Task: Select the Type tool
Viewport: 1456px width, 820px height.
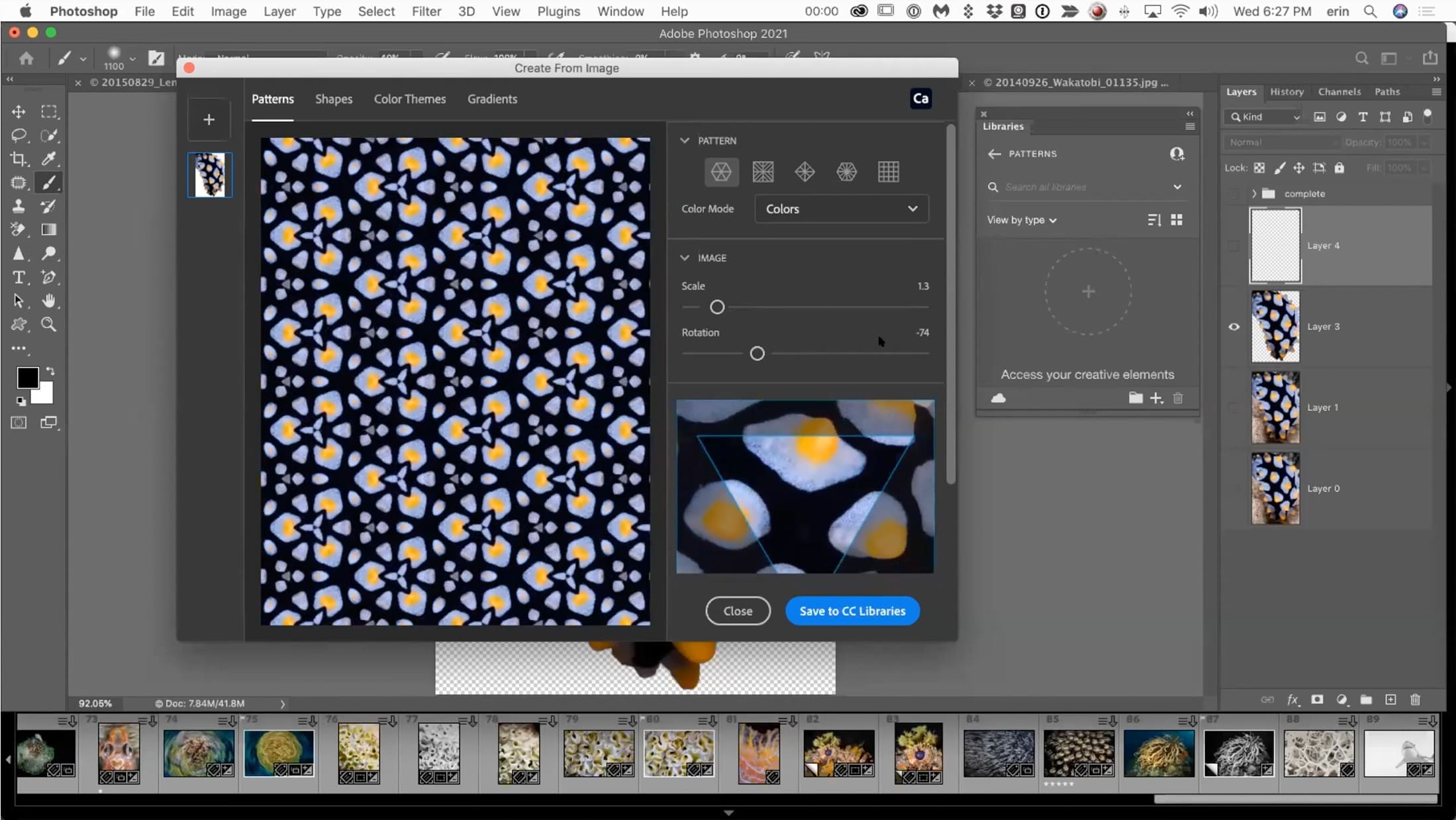Action: point(19,277)
